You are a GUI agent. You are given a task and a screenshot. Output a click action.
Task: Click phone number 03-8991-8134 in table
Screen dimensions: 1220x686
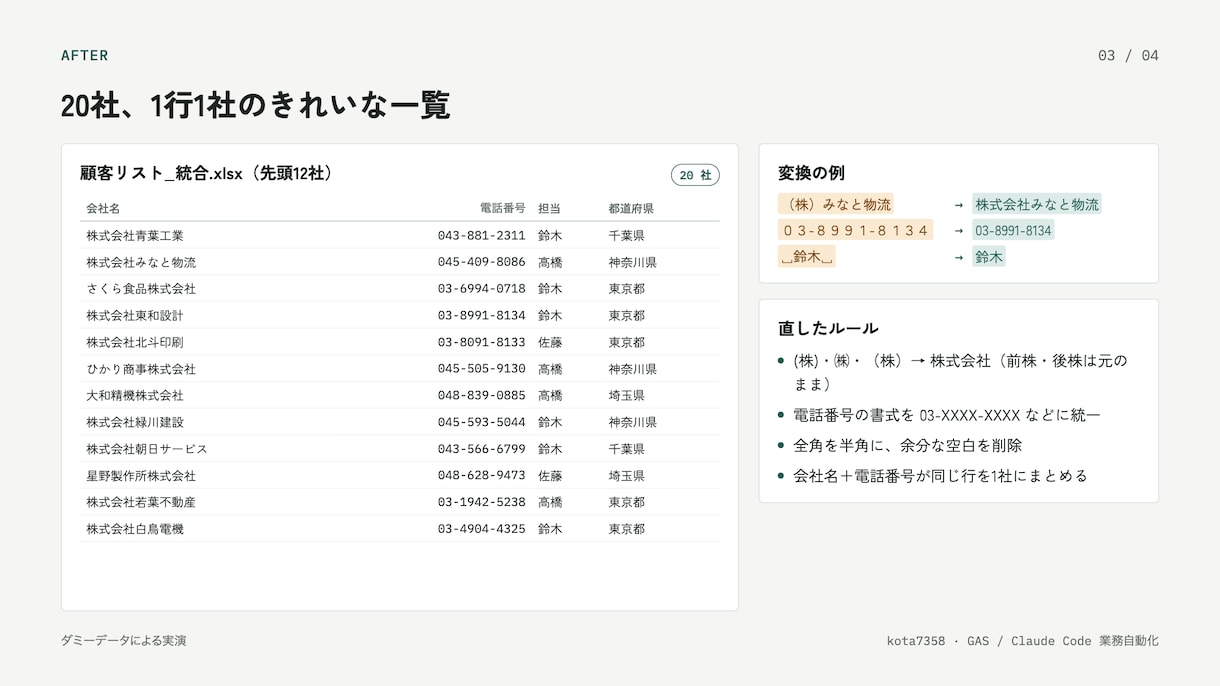click(481, 316)
